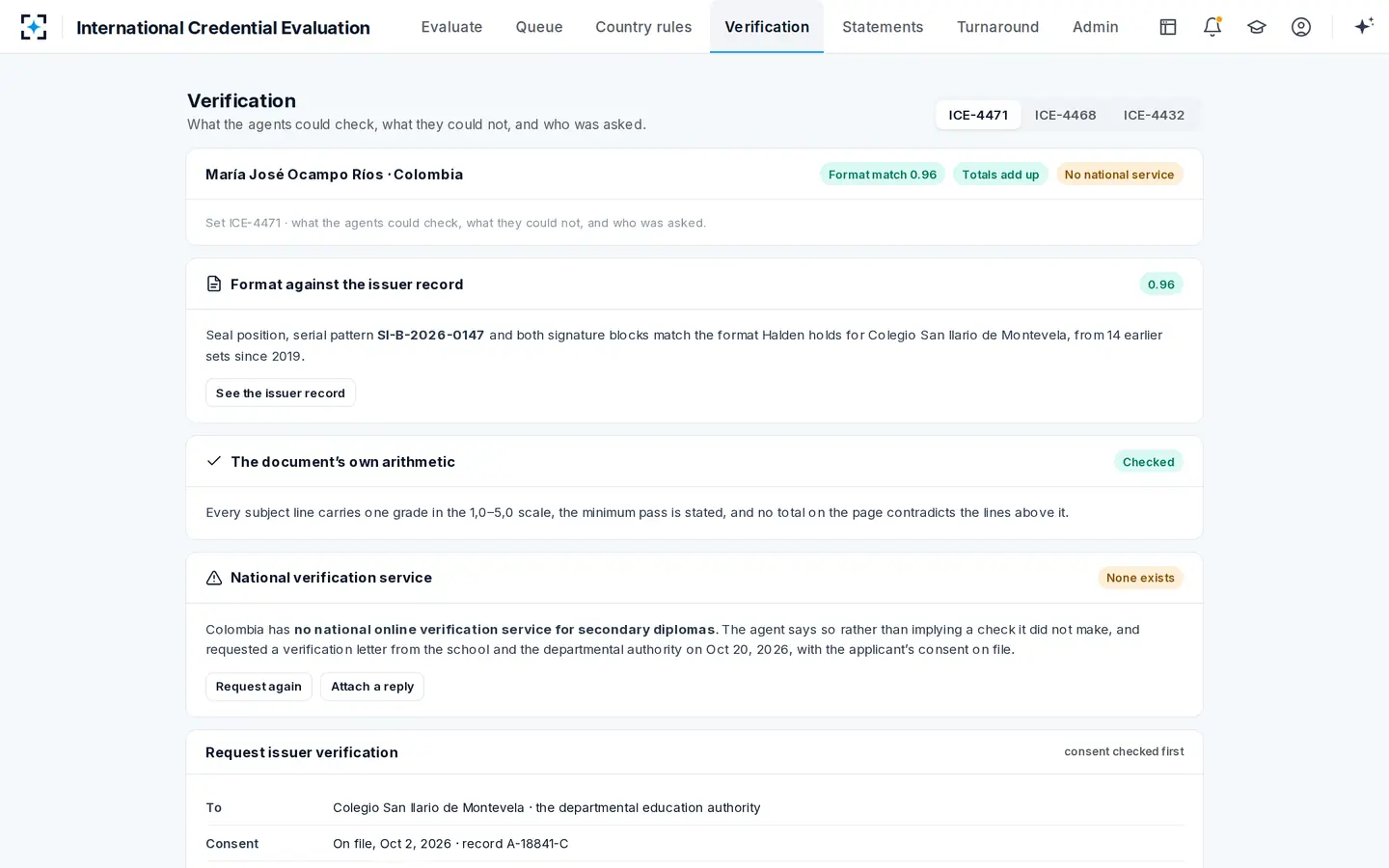Click the None exists badge

click(1140, 578)
